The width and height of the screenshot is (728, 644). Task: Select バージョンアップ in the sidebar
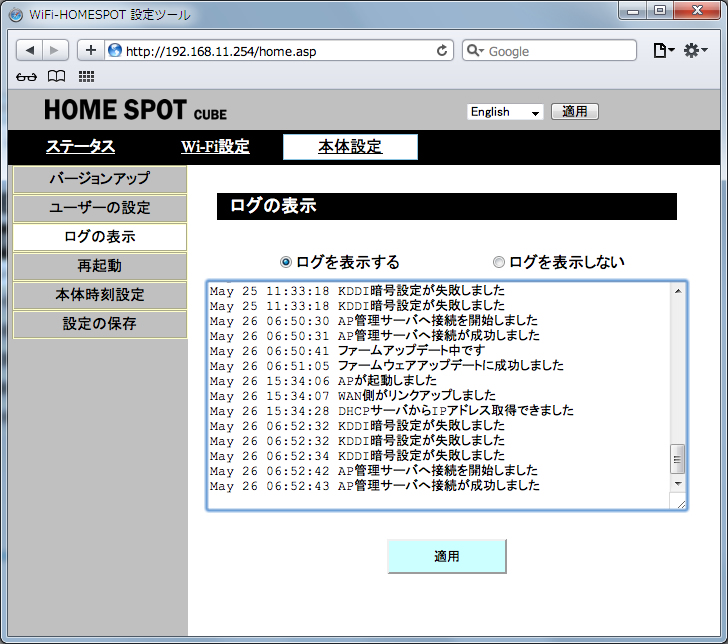point(100,179)
